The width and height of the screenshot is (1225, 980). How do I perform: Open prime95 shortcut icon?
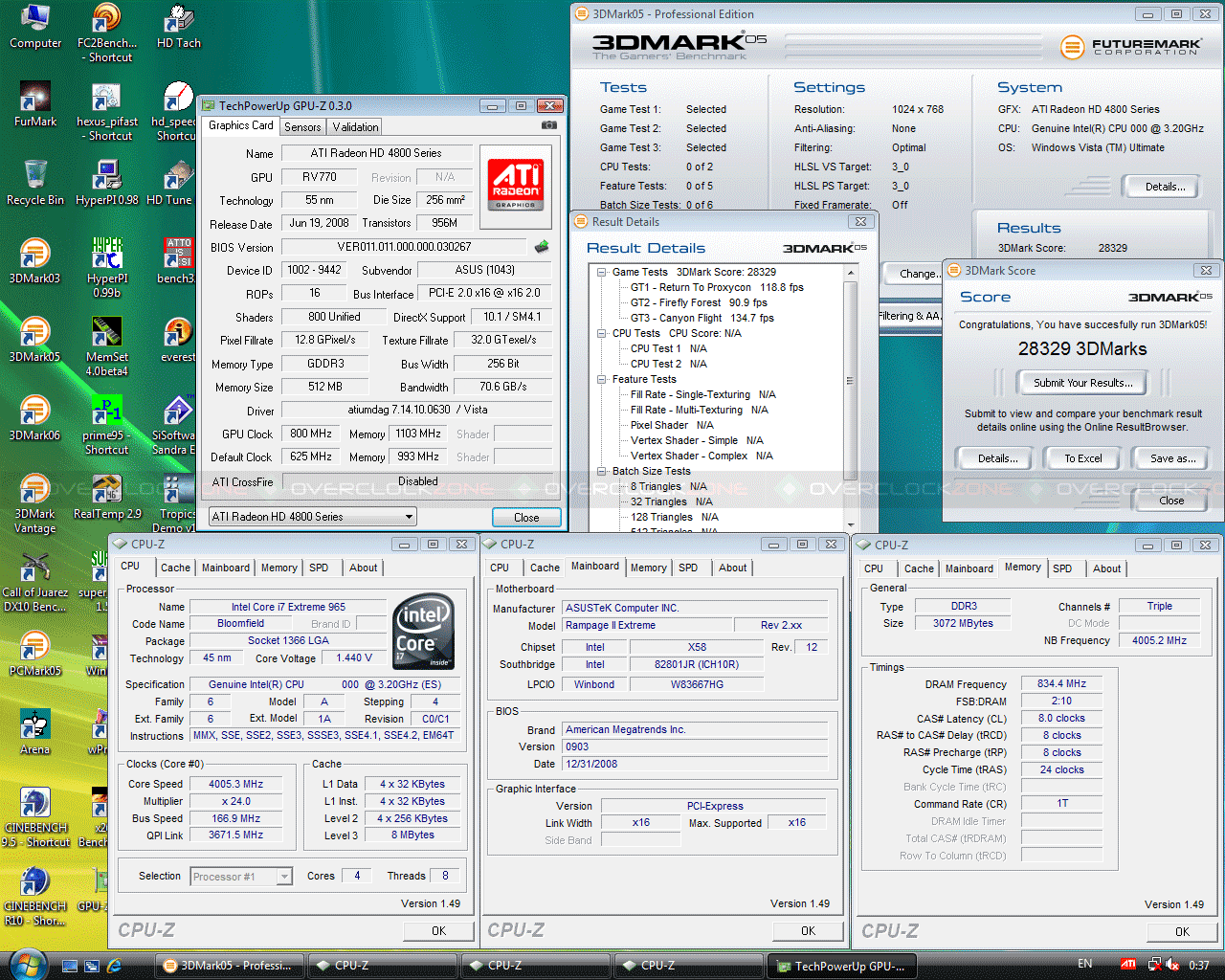(106, 426)
